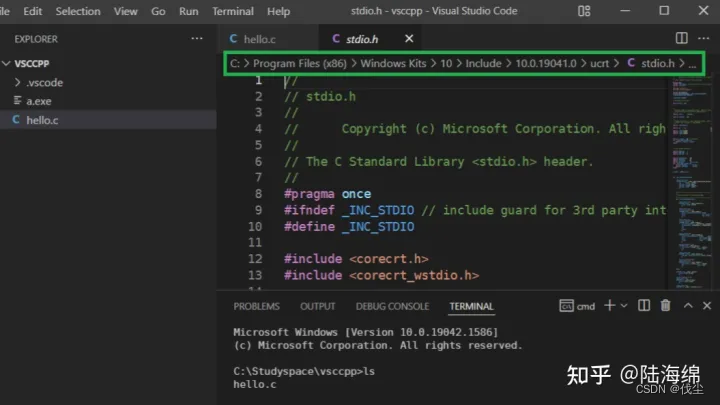Split the editor to the right
The width and height of the screenshot is (720, 405).
pos(681,38)
